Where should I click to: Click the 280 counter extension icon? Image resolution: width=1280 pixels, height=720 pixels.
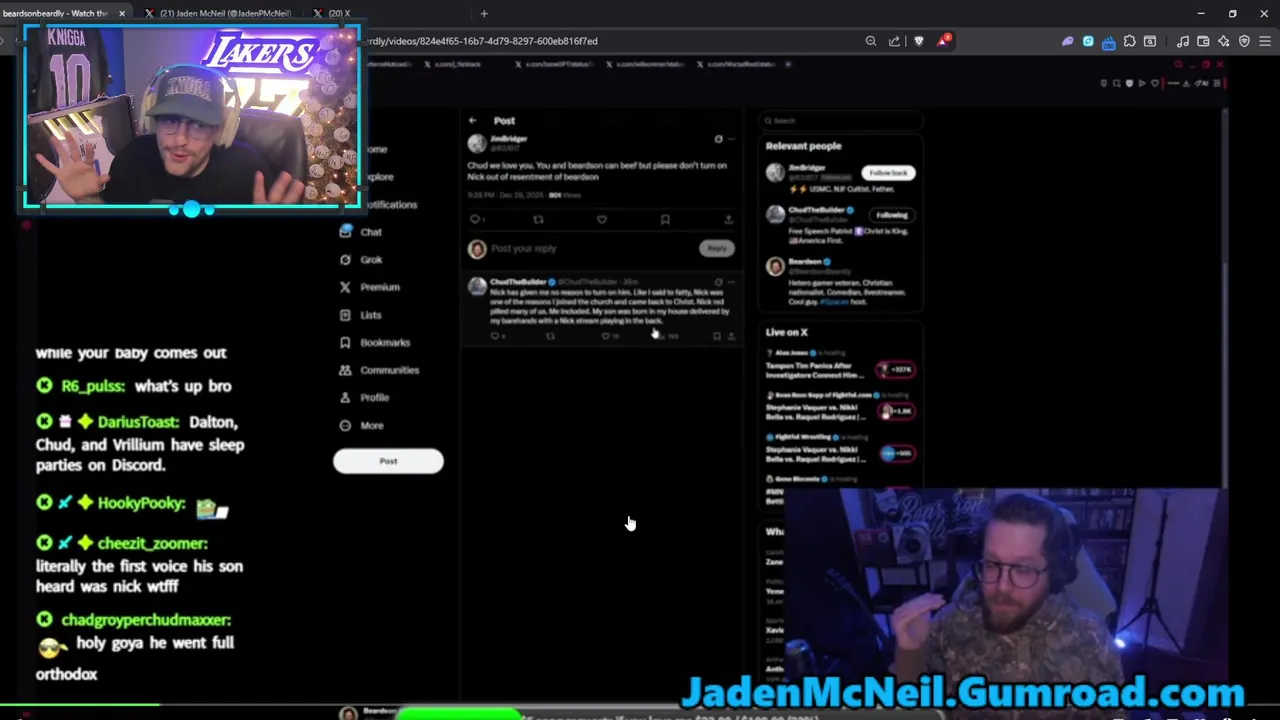point(1108,42)
